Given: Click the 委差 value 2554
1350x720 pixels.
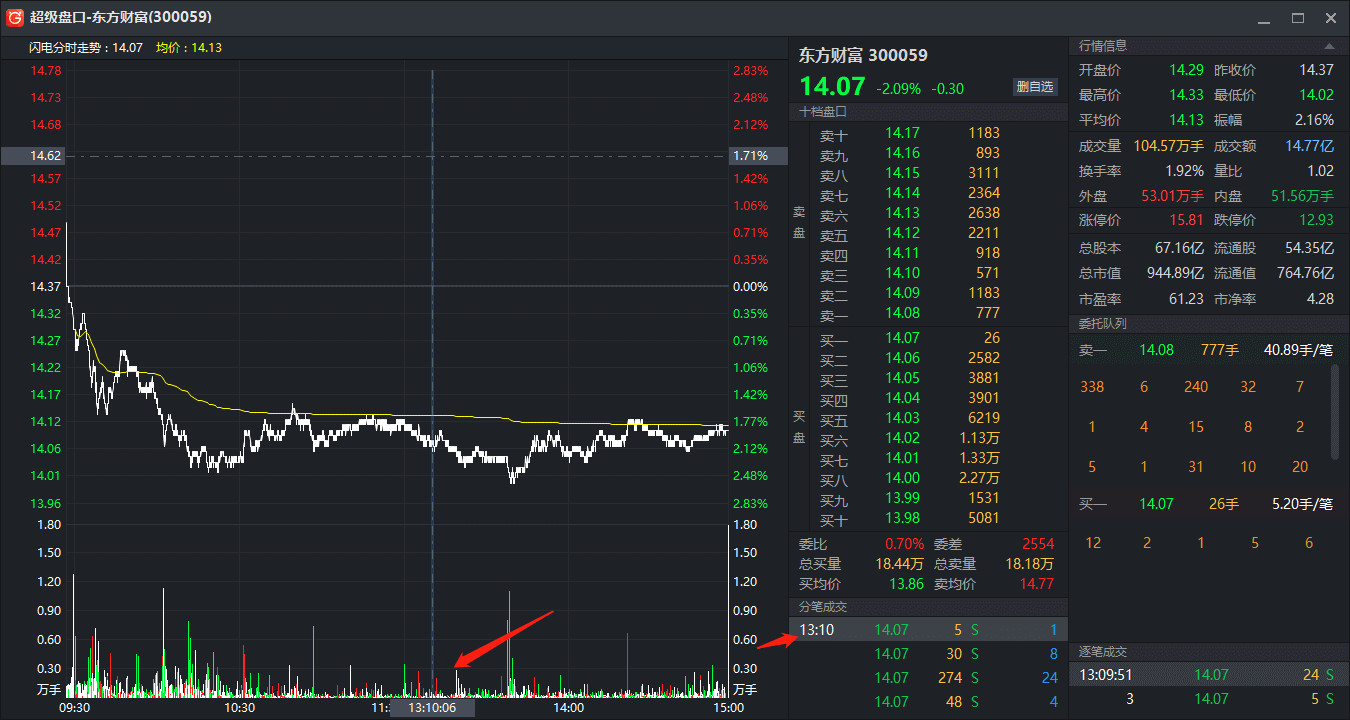Looking at the screenshot, I should pos(1038,544).
